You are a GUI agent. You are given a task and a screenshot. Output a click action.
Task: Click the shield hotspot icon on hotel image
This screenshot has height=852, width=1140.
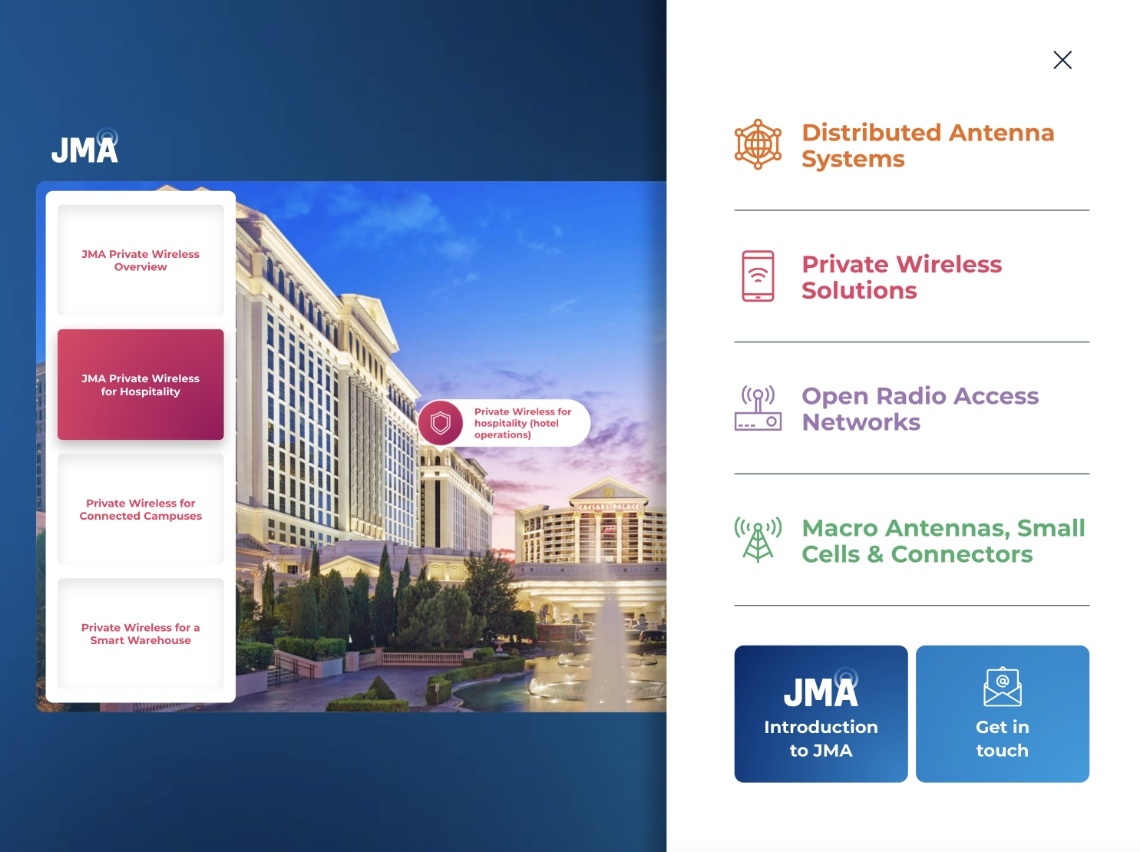point(441,423)
